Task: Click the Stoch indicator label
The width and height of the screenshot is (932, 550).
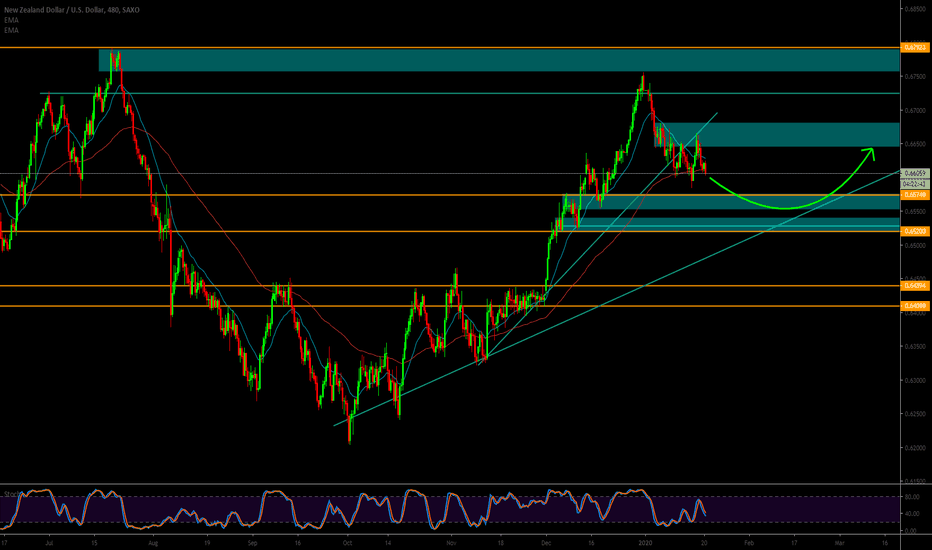Action: point(11,492)
